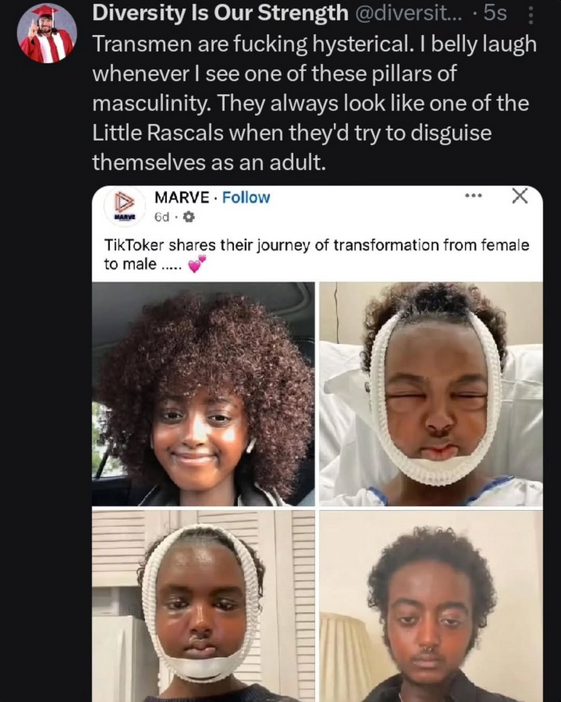This screenshot has height=702, width=561.
Task: Open the Diversity Is Our Strength profile name
Action: click(x=220, y=13)
